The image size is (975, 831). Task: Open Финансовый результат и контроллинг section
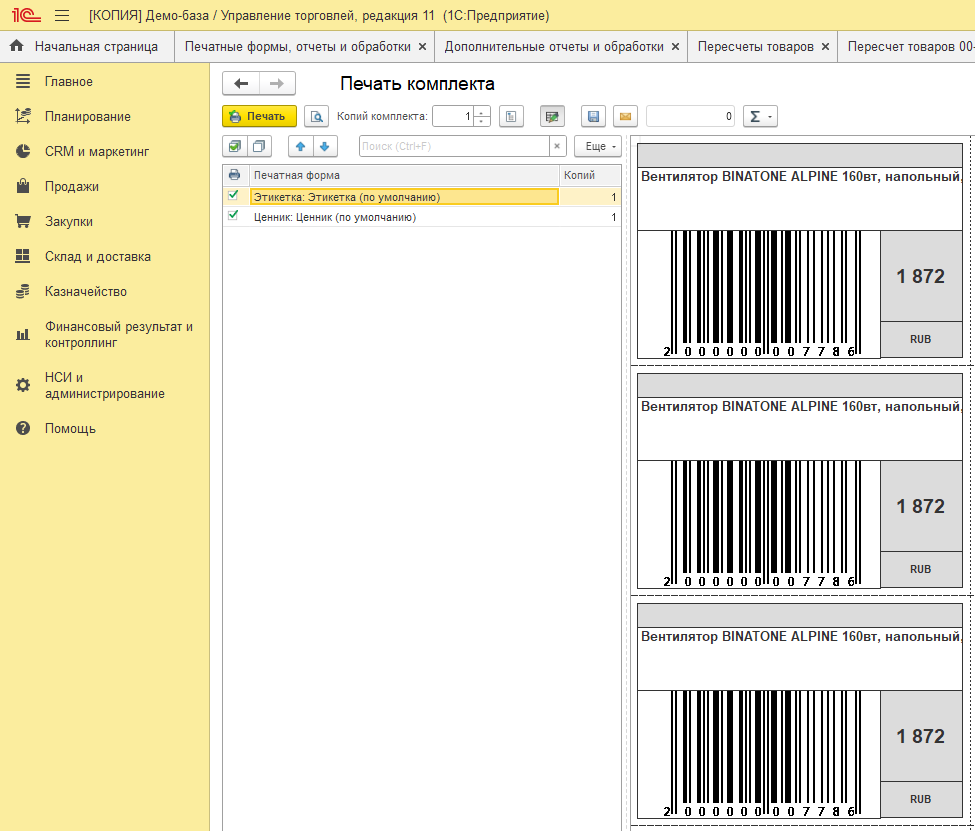(104, 335)
